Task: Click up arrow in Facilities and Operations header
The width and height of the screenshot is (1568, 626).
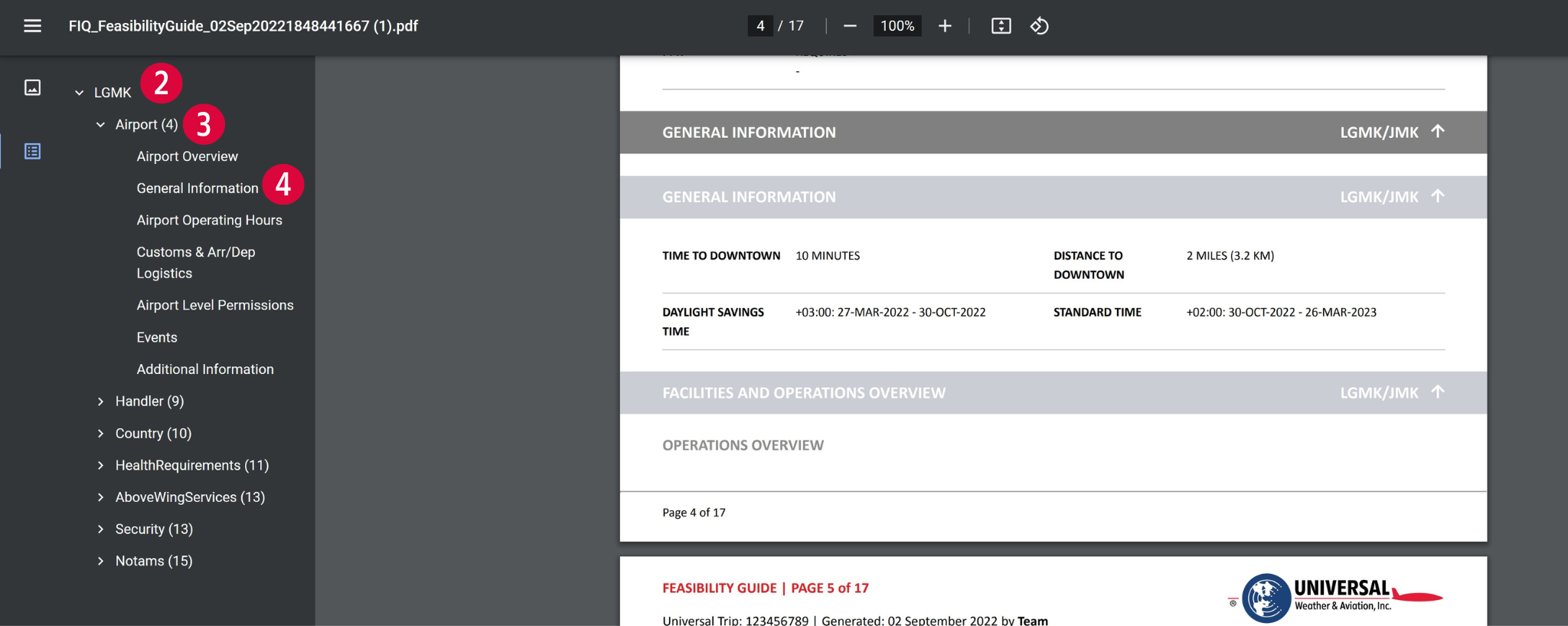Action: (1438, 392)
